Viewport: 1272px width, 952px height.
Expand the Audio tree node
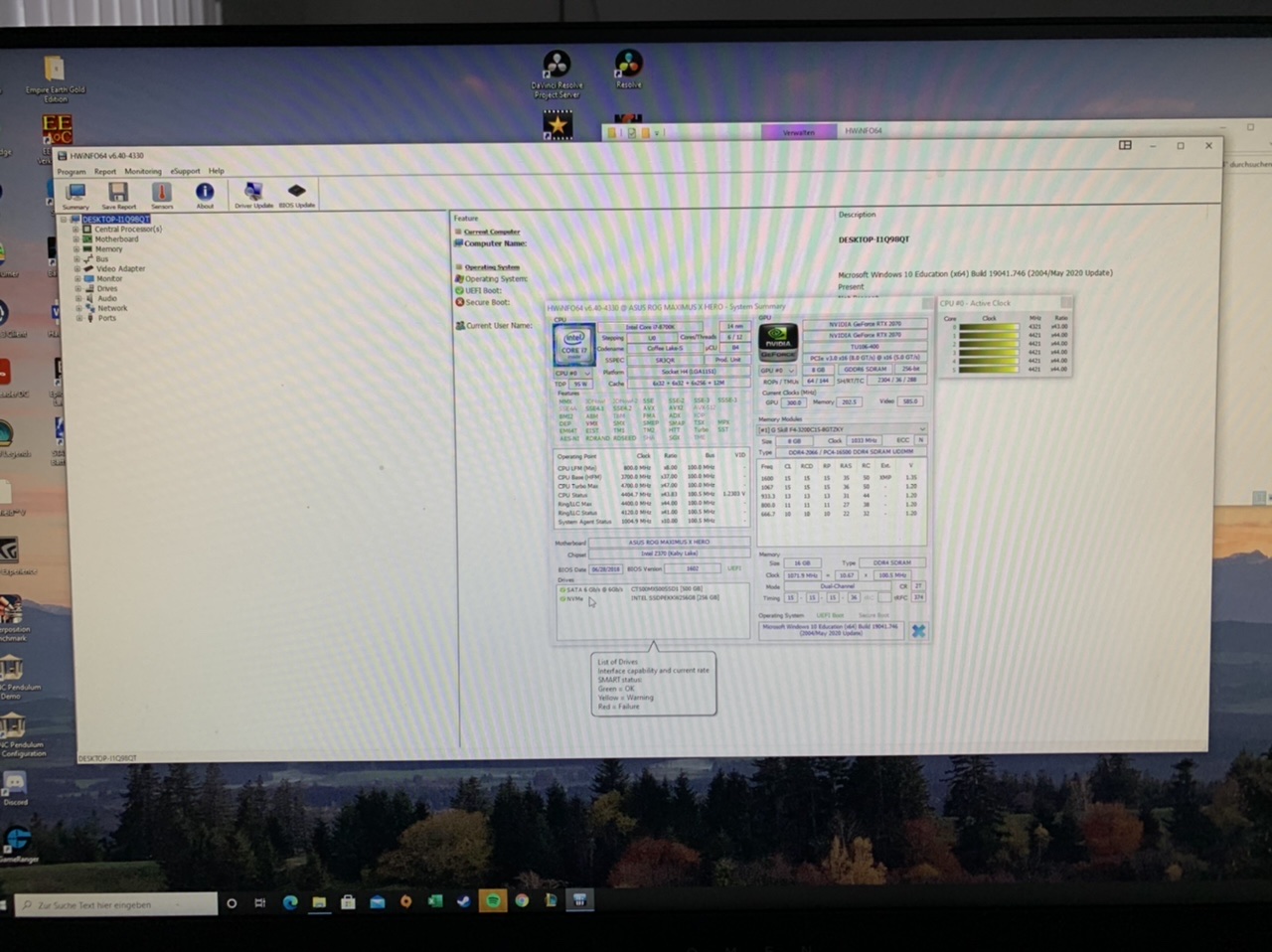(78, 299)
